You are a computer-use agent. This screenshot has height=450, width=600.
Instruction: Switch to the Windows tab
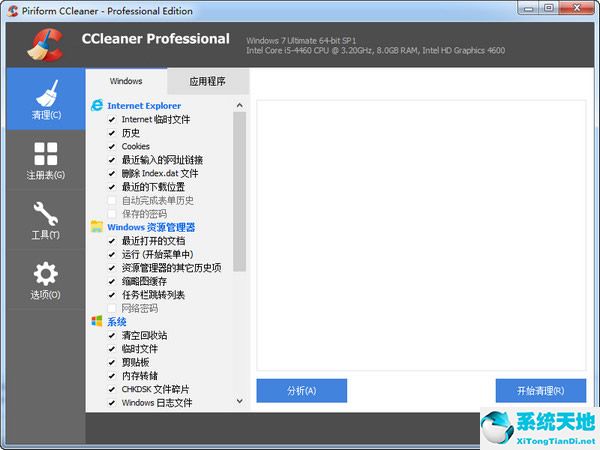[126, 81]
